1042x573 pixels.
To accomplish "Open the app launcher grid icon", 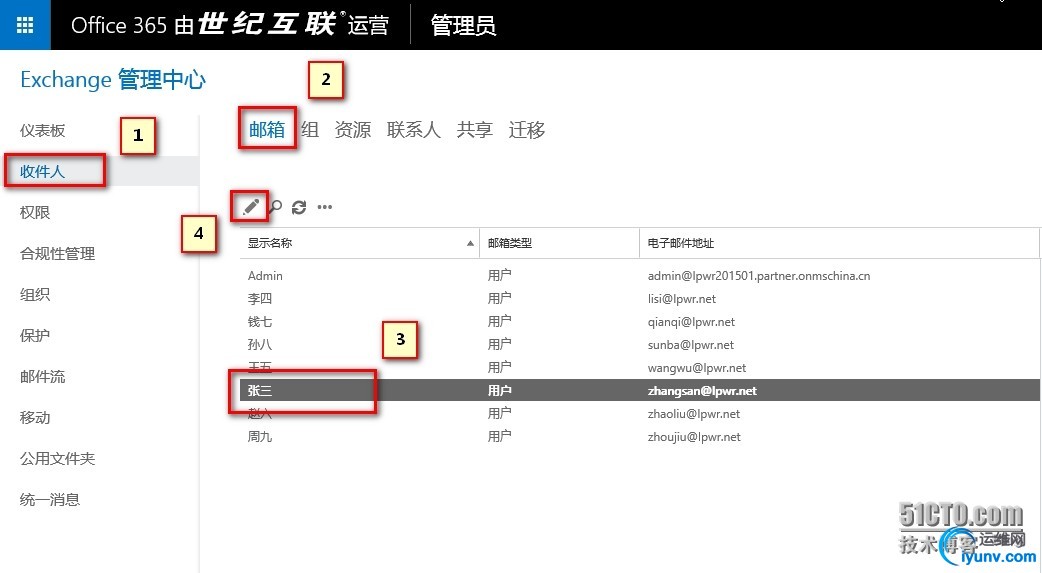I will tap(25, 25).
